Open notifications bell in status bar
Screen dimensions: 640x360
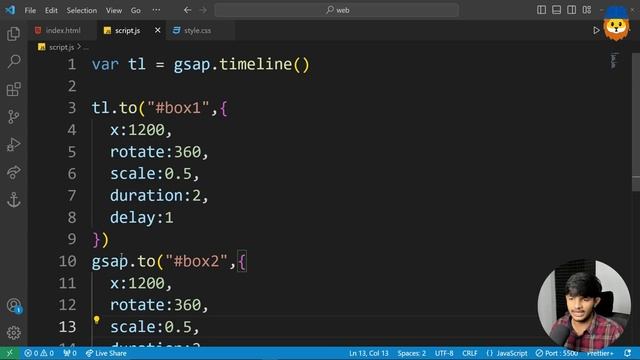click(x=628, y=353)
